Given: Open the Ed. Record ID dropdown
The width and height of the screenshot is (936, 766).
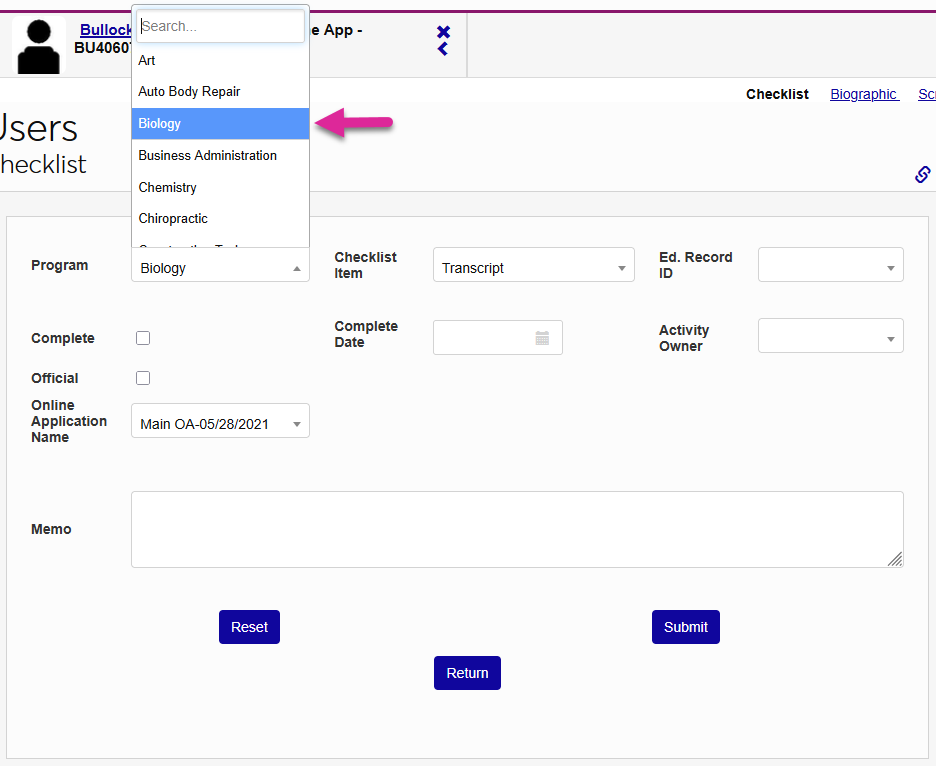Looking at the screenshot, I should pos(830,266).
